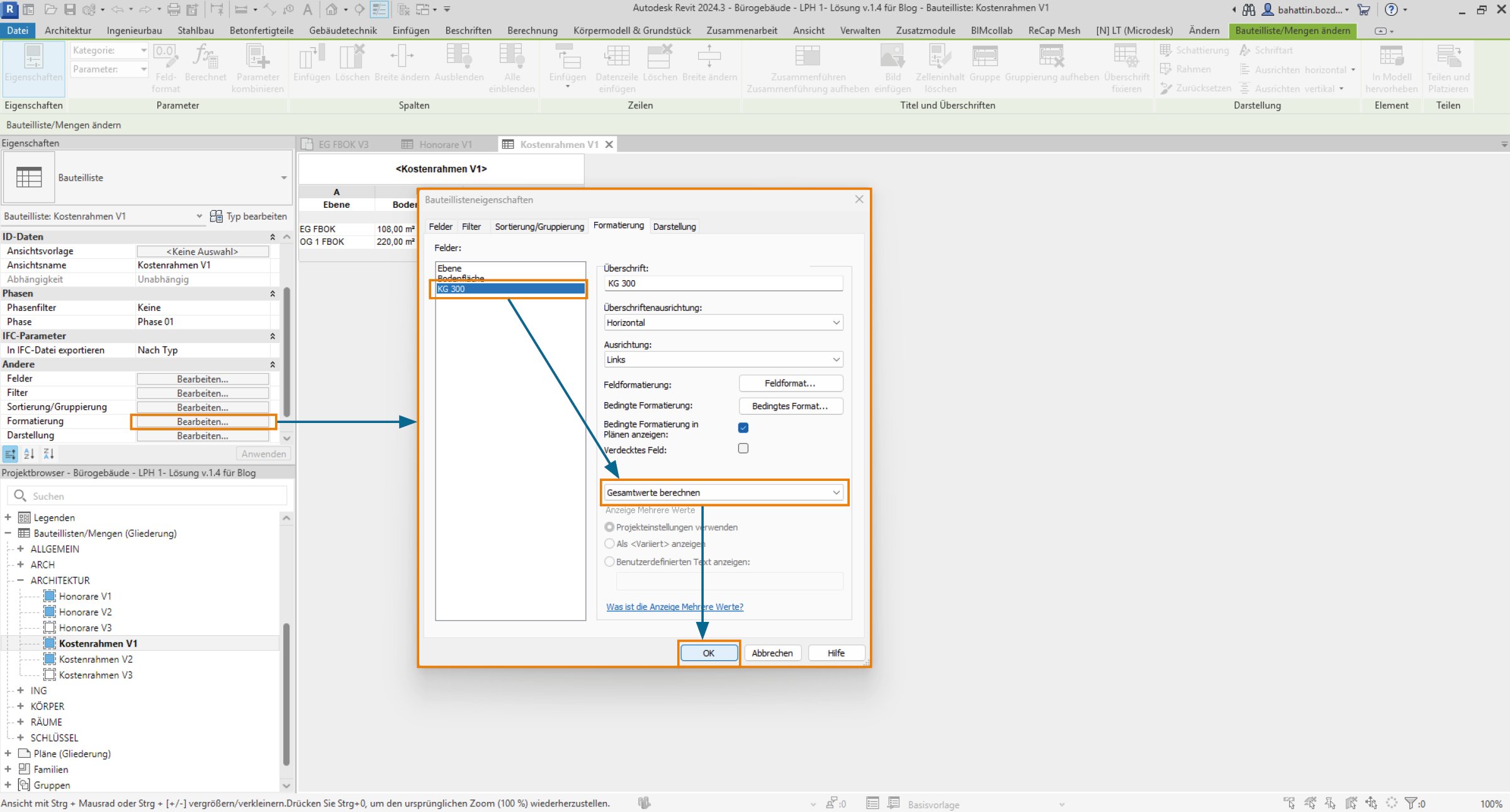Select KG 300 in Felder list

(510, 289)
